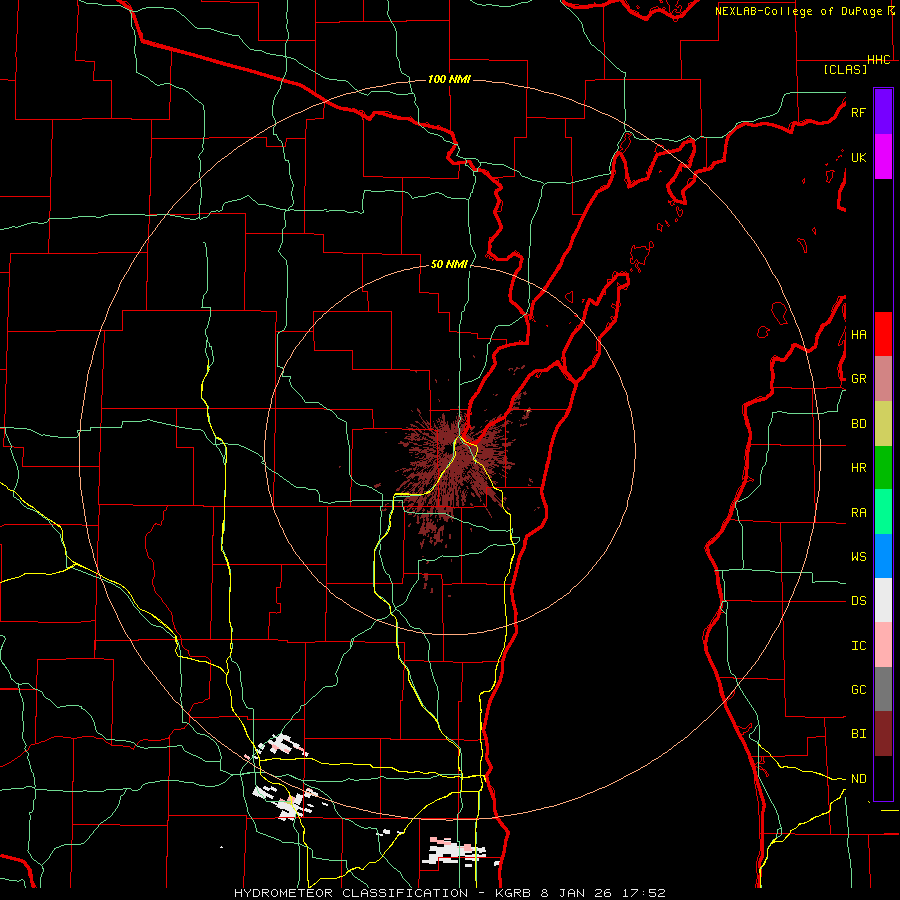Click the ND legend label
Screen dimensions: 900x900
coord(858,779)
